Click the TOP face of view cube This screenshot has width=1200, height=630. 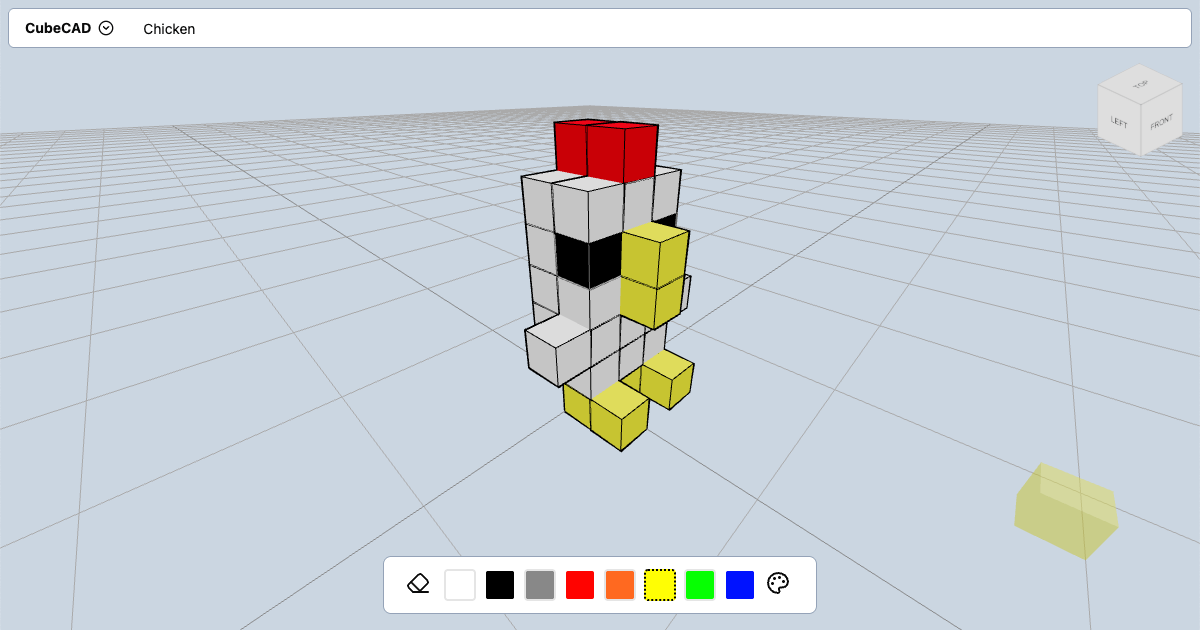click(1140, 85)
